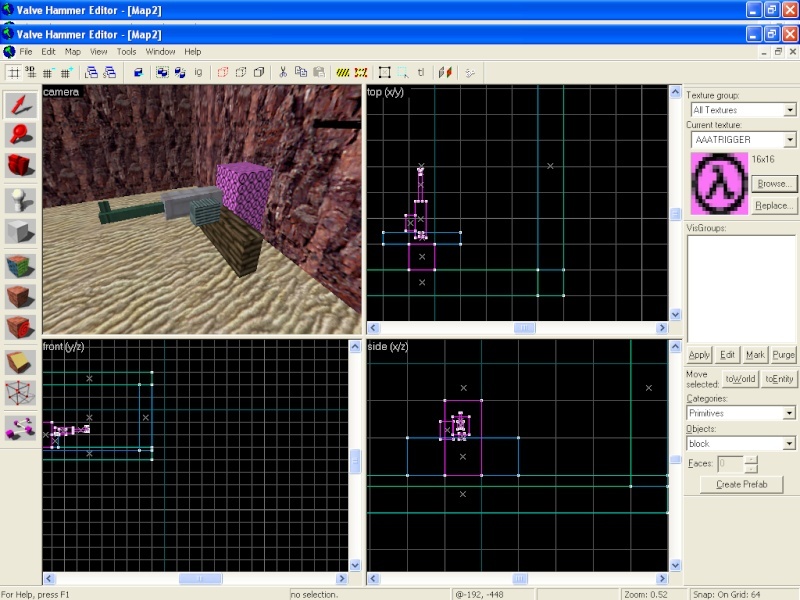Increase the Faces stepper value
800x600 pixels.
coord(751,459)
